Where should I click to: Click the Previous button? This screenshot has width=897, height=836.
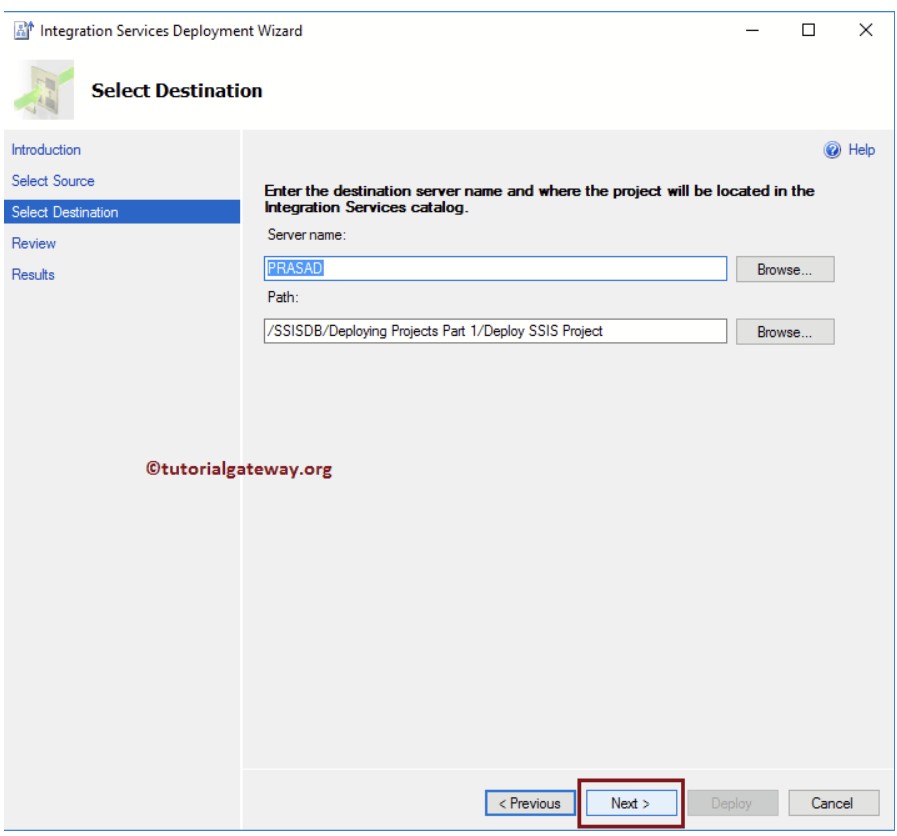point(530,803)
